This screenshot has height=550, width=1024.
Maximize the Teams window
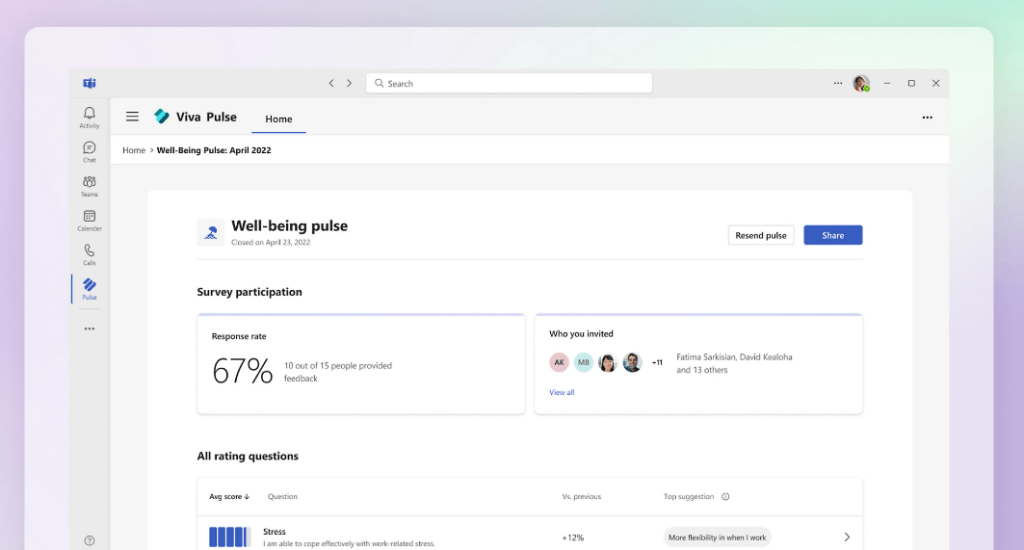pos(911,83)
